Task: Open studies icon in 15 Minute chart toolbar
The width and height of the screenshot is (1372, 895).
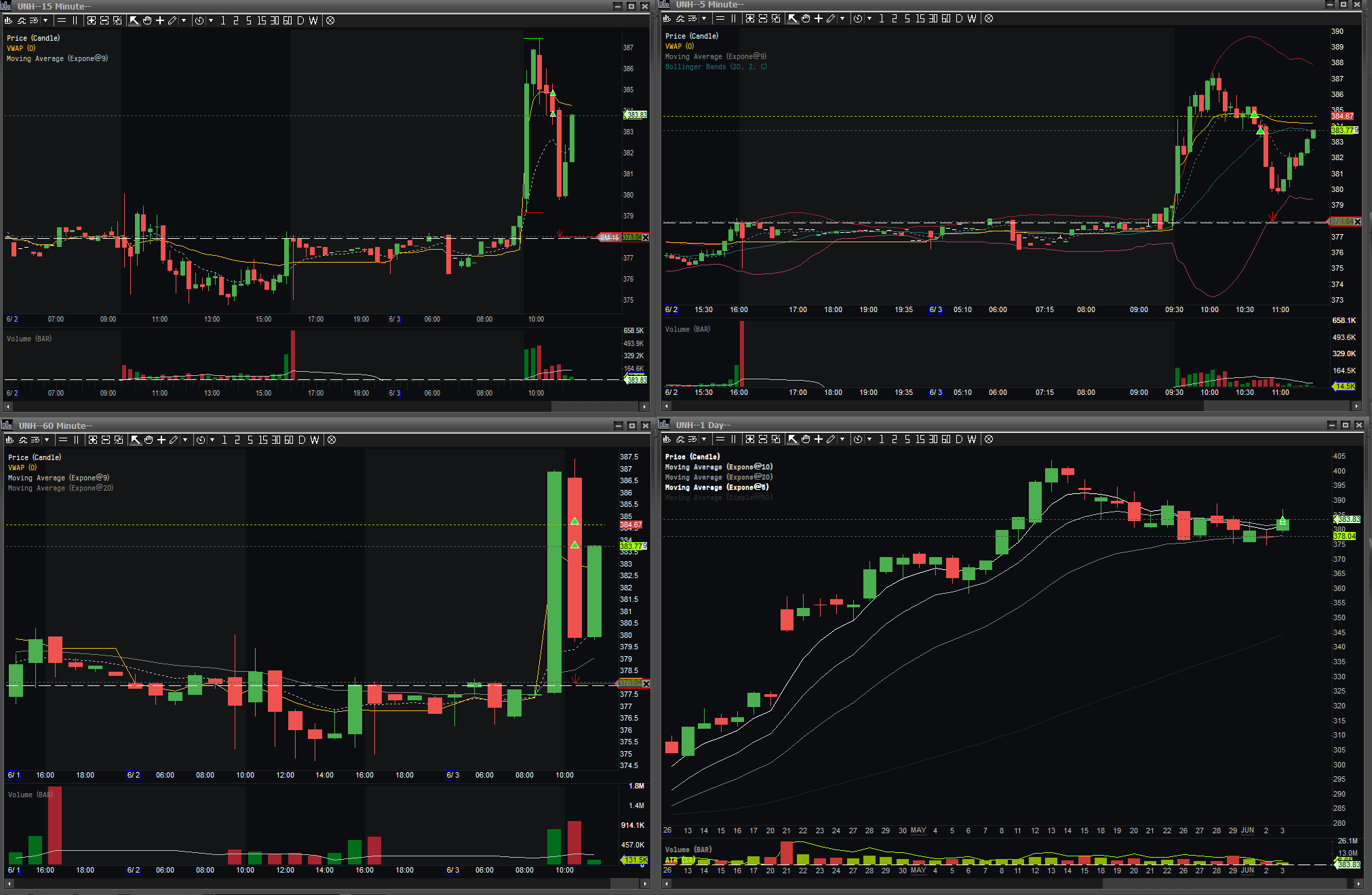Action: (x=21, y=20)
